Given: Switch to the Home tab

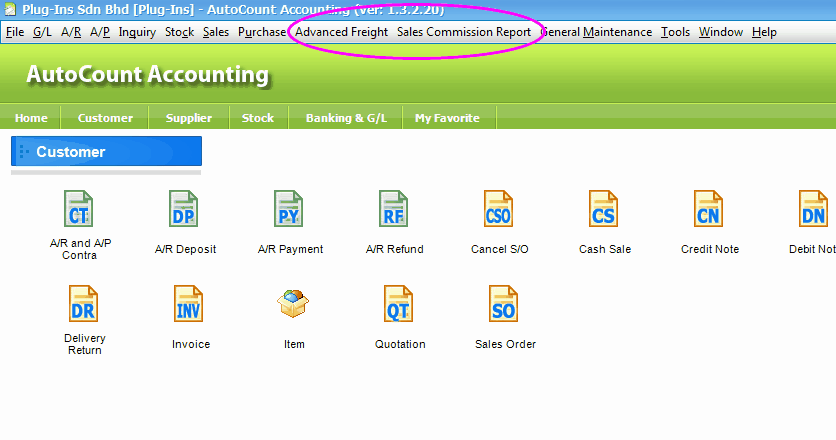Looking at the screenshot, I should 31,118.
